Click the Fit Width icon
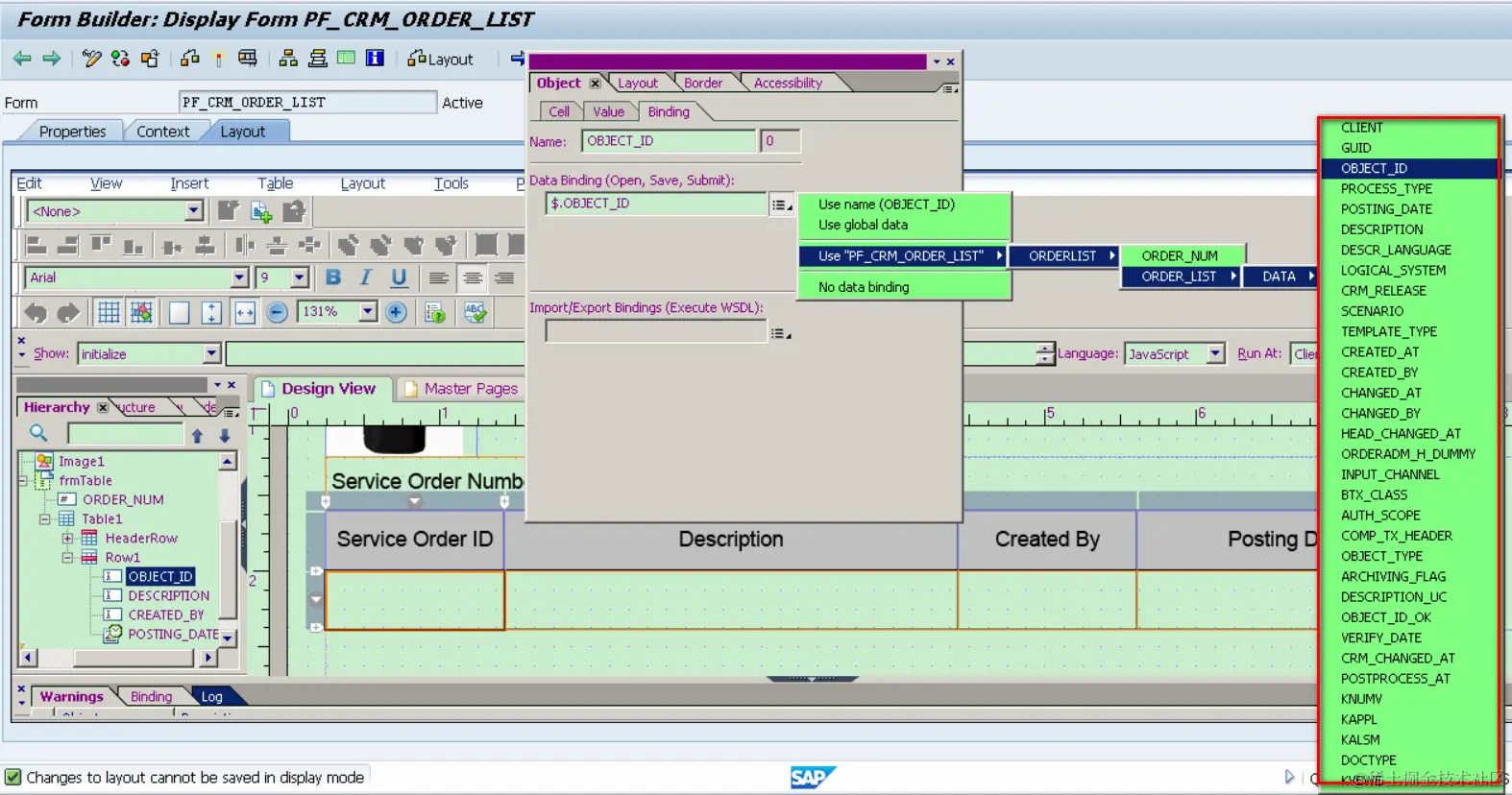This screenshot has height=795, width=1512. pos(245,312)
